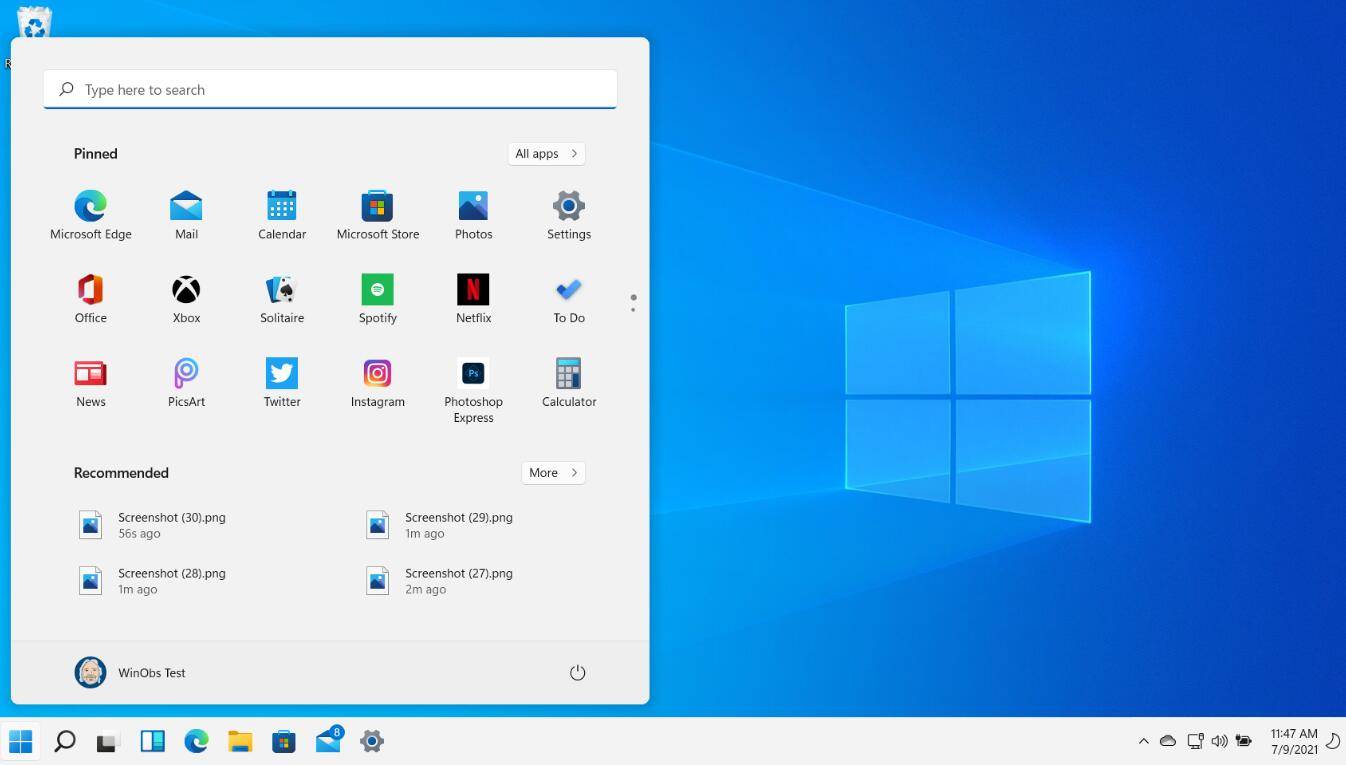Viewport: 1346px width, 765px height.
Task: Open Microsoft Store on taskbar
Action: point(284,741)
